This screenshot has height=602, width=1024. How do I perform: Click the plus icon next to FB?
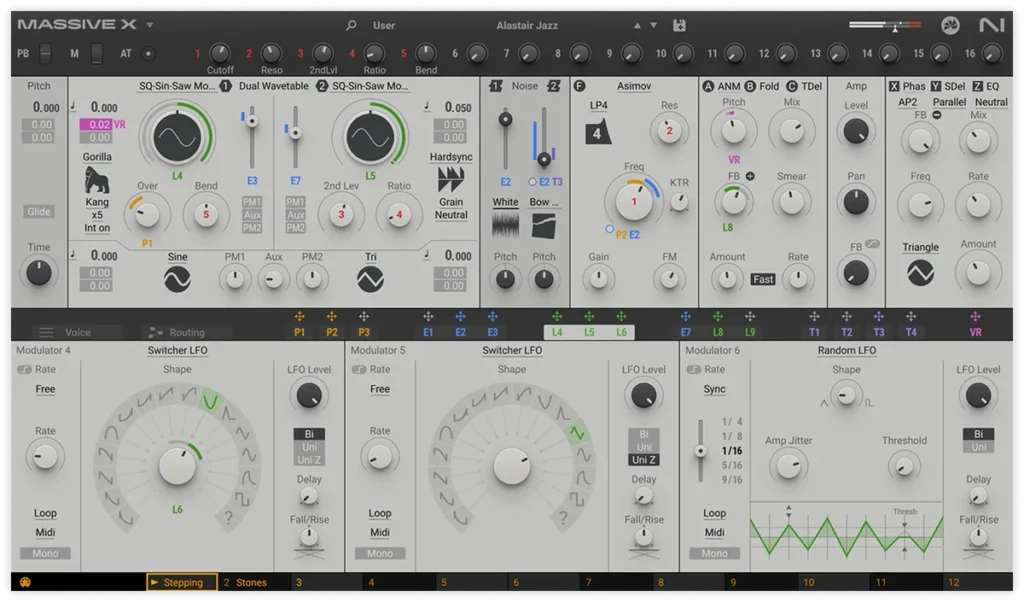pos(750,176)
